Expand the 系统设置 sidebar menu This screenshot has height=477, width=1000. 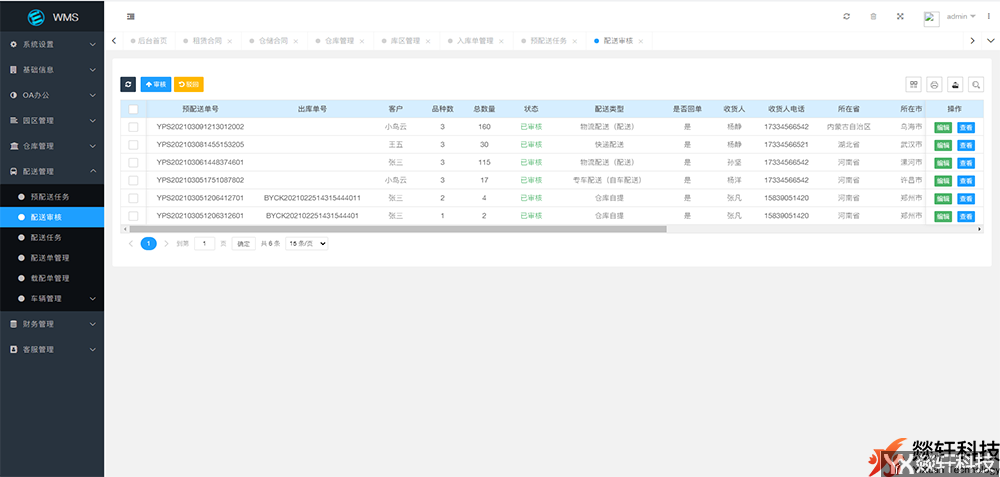[52, 45]
